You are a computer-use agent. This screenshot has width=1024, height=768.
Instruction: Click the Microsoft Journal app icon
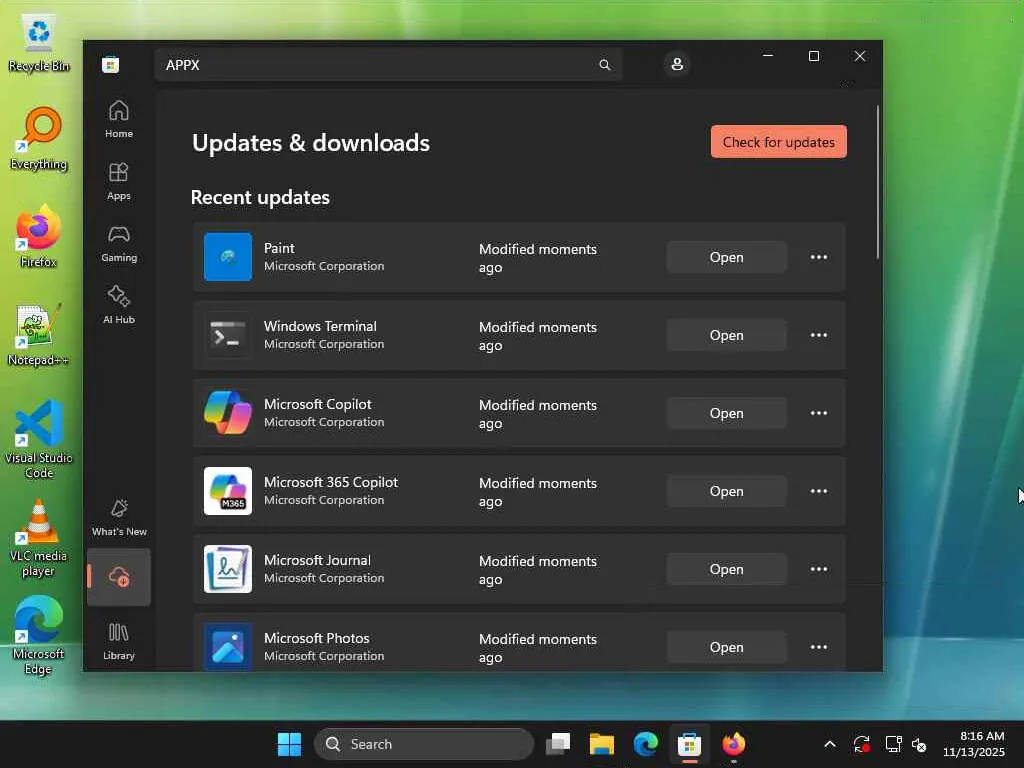[228, 569]
